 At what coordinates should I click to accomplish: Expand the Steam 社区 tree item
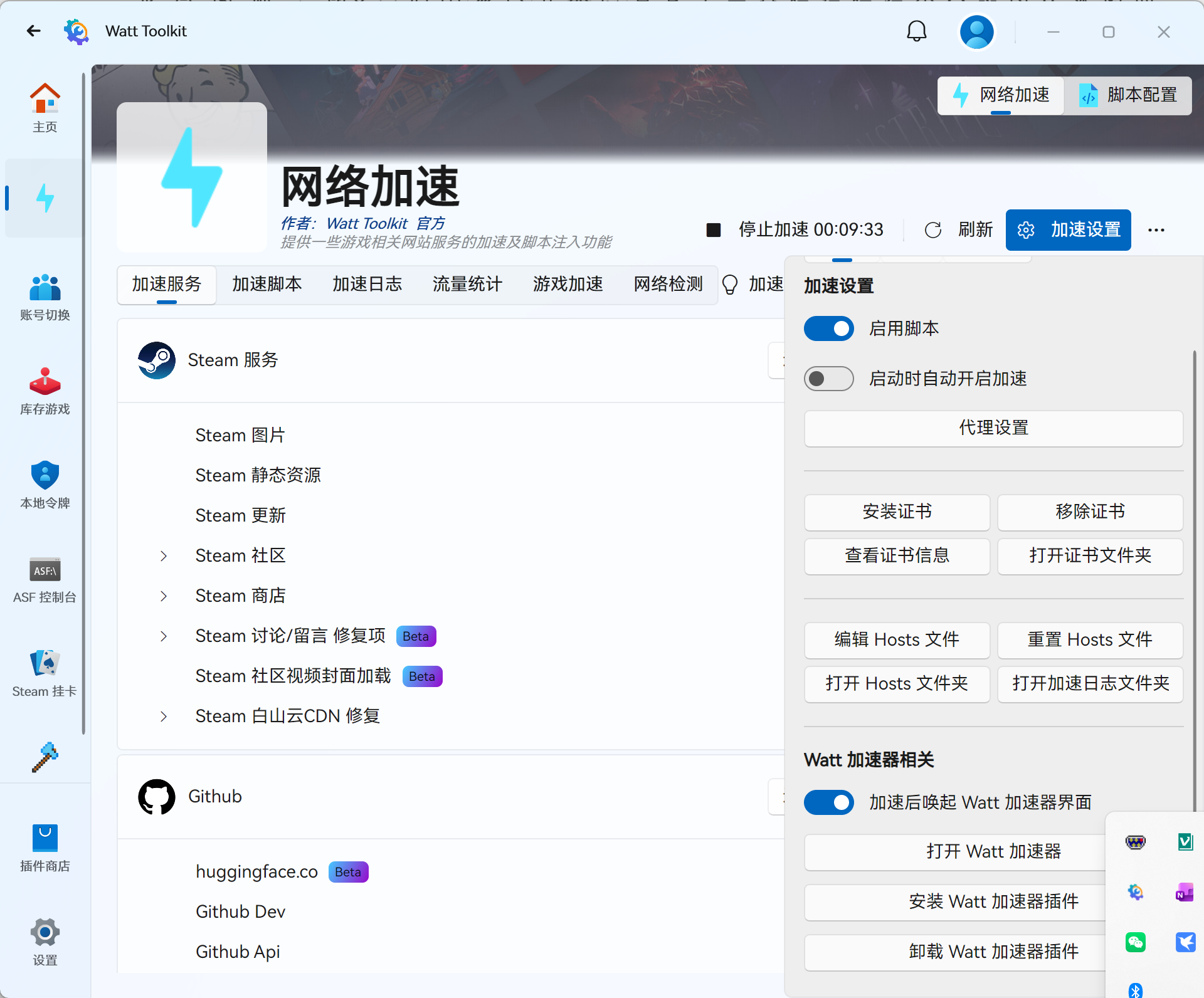point(164,556)
